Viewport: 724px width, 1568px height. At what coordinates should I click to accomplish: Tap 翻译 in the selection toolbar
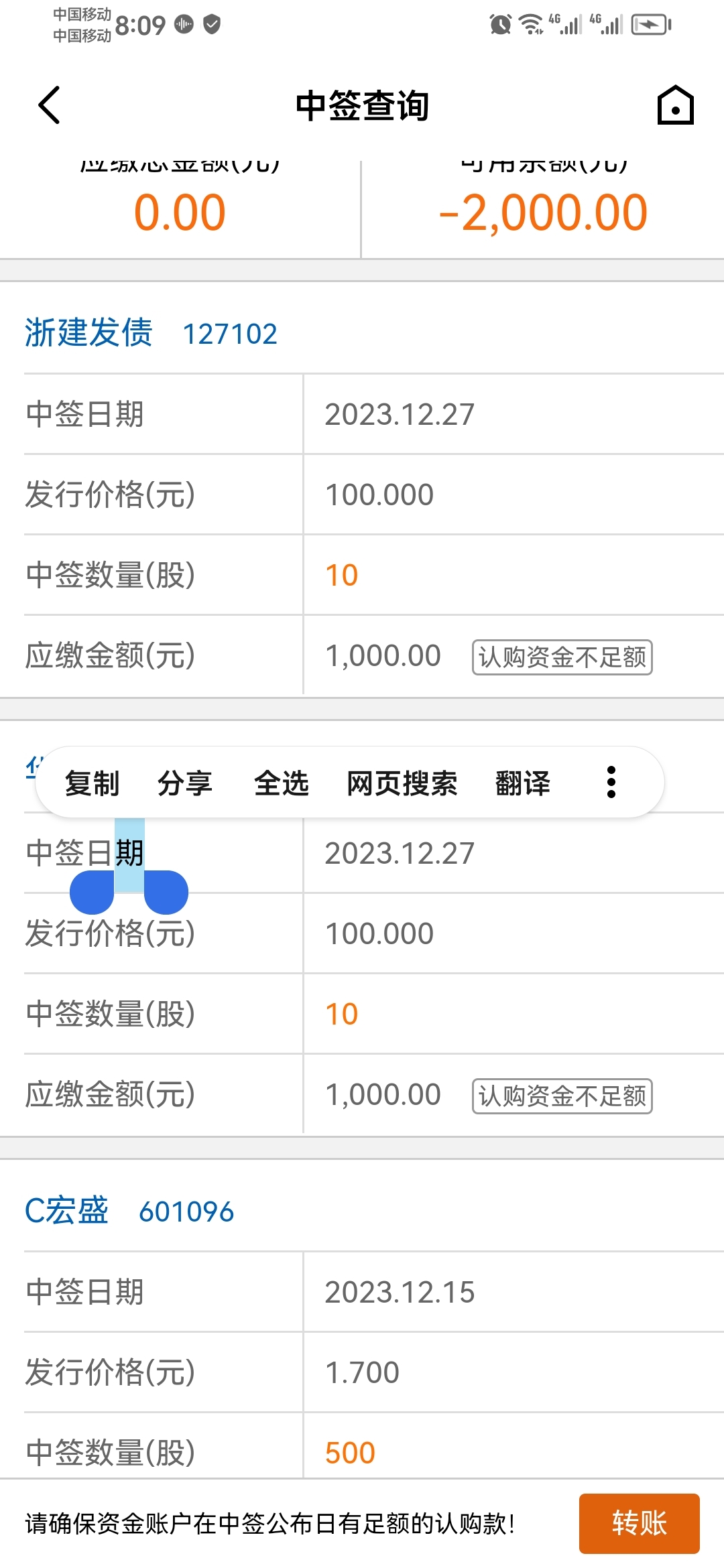tap(523, 783)
